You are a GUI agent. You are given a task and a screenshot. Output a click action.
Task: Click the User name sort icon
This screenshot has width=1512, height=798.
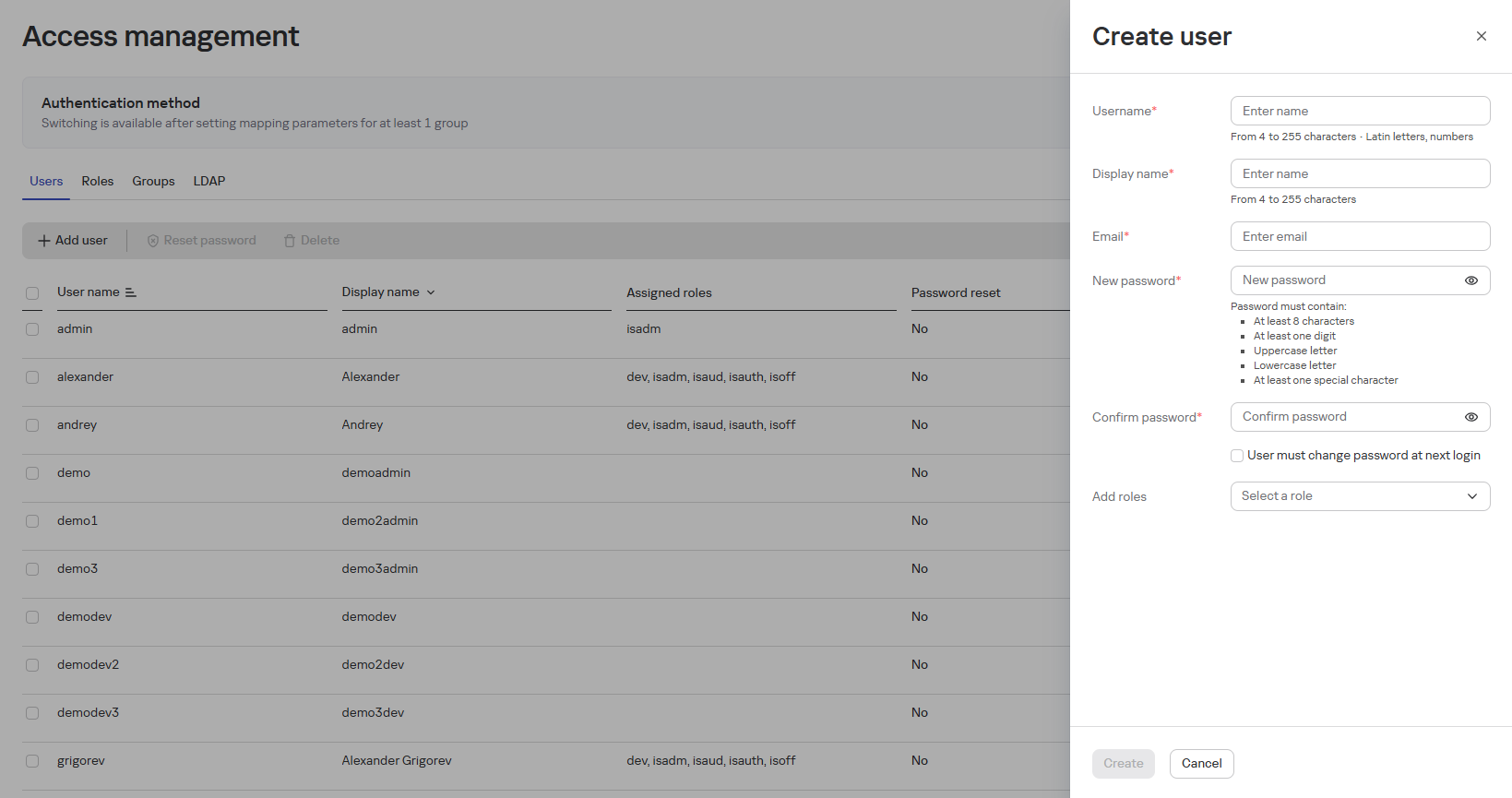coord(131,292)
